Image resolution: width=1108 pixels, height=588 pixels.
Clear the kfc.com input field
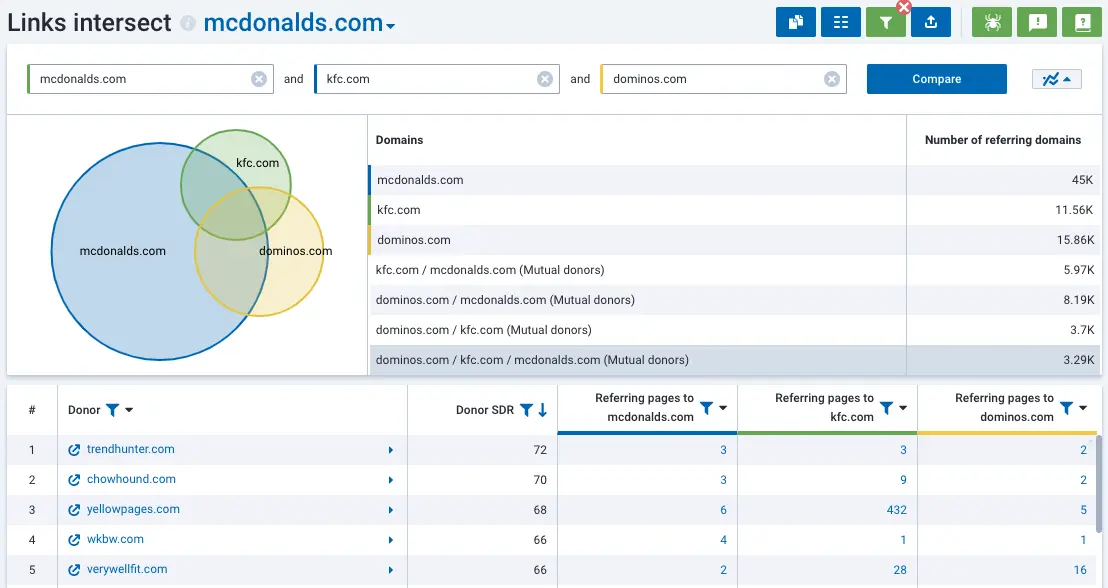tap(545, 78)
